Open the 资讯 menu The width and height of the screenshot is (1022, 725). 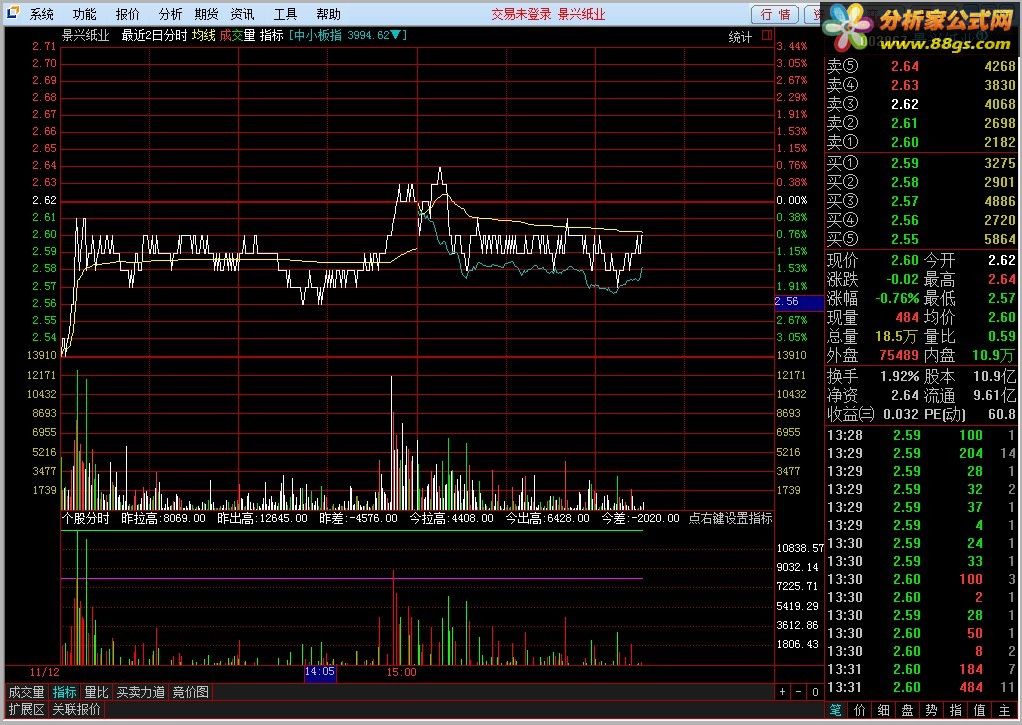coord(242,14)
